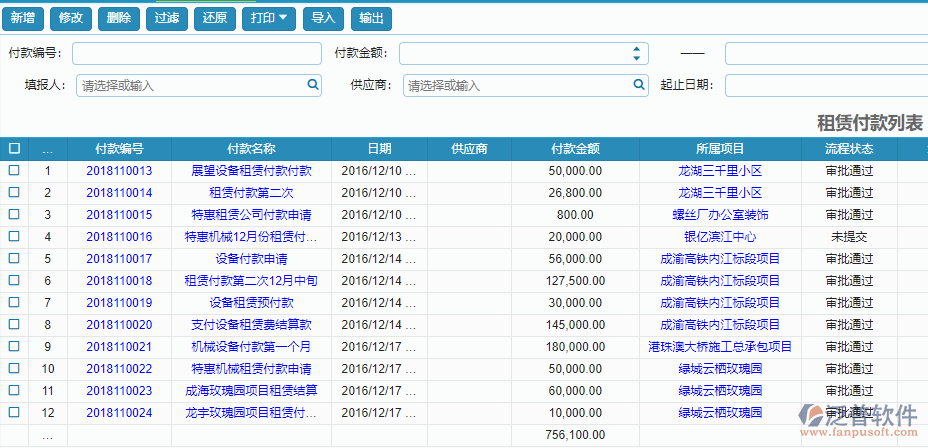Increase 付款金额 with the up stepper arrow

pyautogui.click(x=636, y=49)
